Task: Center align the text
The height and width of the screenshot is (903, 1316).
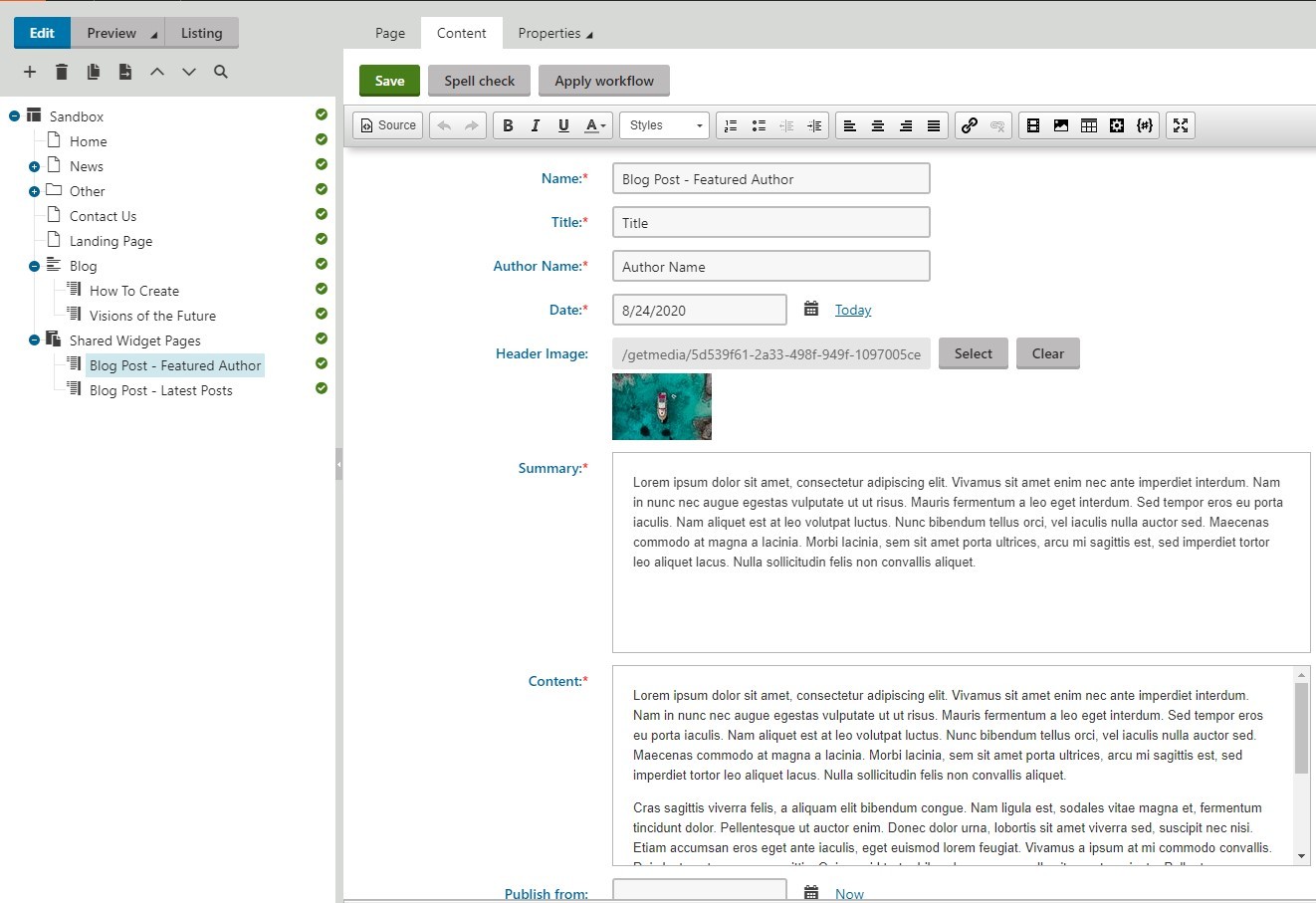Action: (x=878, y=125)
